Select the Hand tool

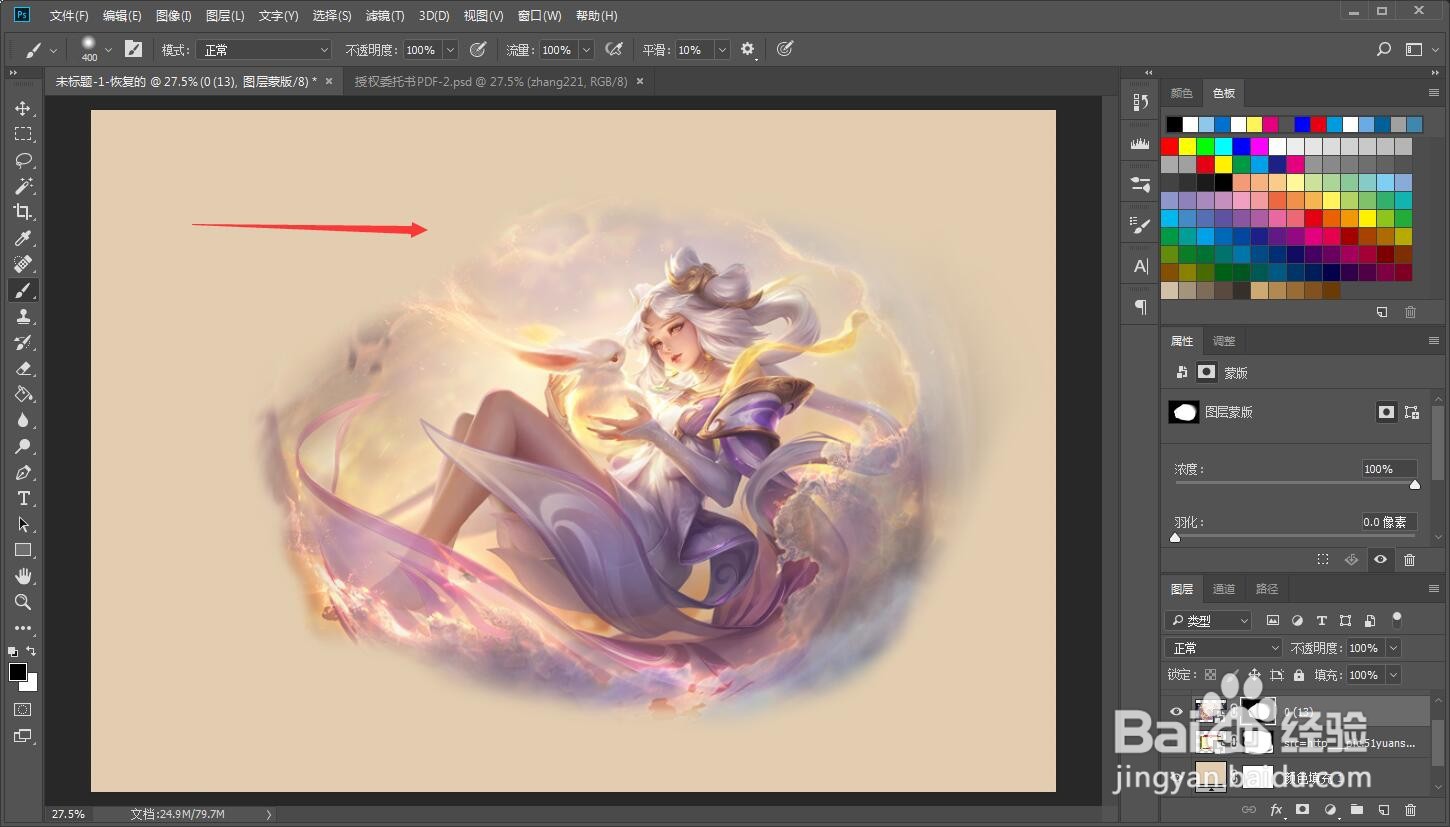click(23, 576)
